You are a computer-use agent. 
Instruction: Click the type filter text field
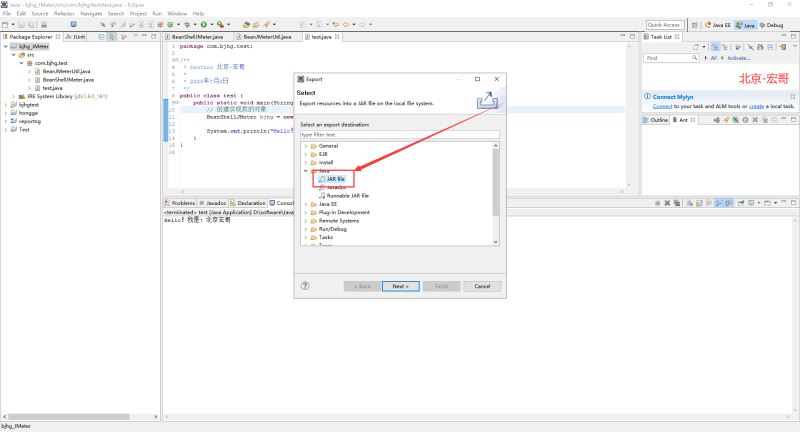399,135
